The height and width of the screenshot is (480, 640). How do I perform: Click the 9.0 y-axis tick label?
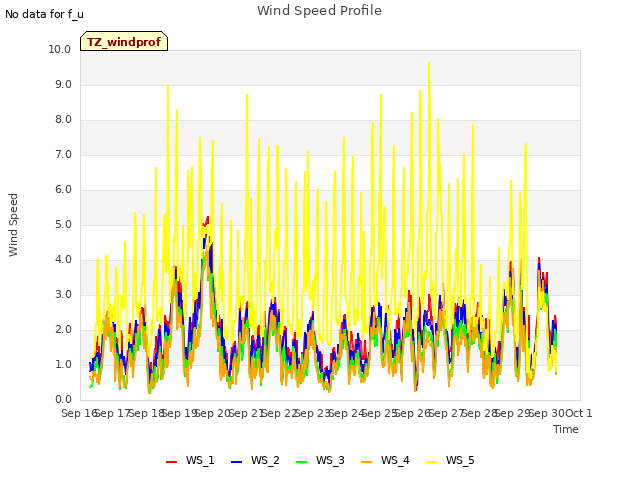(63, 84)
